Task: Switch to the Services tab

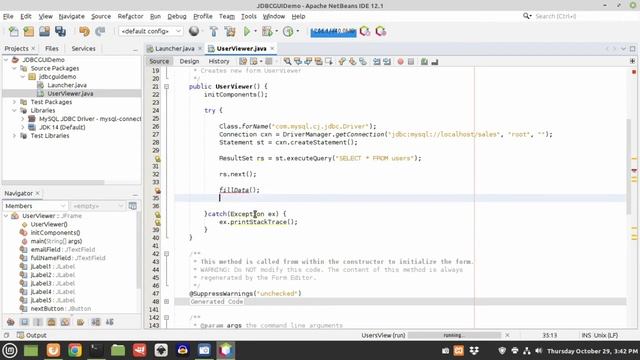Action: pyautogui.click(x=83, y=48)
